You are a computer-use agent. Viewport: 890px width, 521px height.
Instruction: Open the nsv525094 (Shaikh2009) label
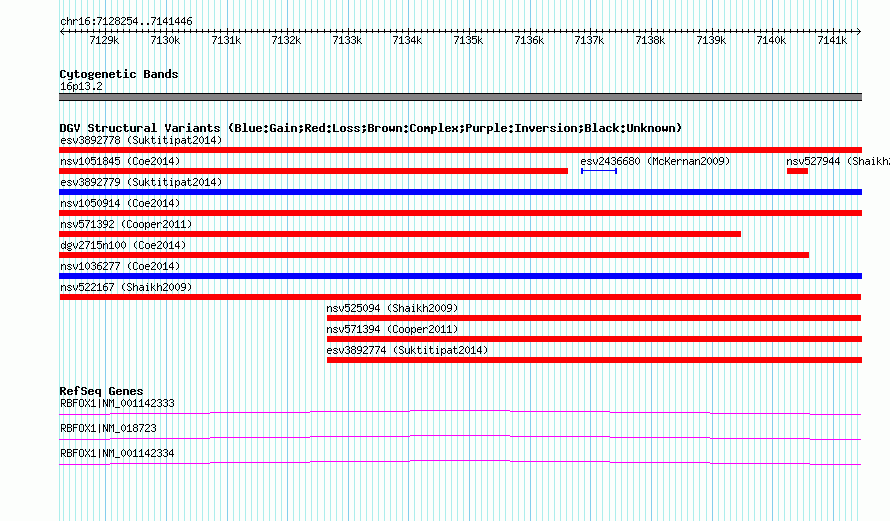pyautogui.click(x=392, y=308)
